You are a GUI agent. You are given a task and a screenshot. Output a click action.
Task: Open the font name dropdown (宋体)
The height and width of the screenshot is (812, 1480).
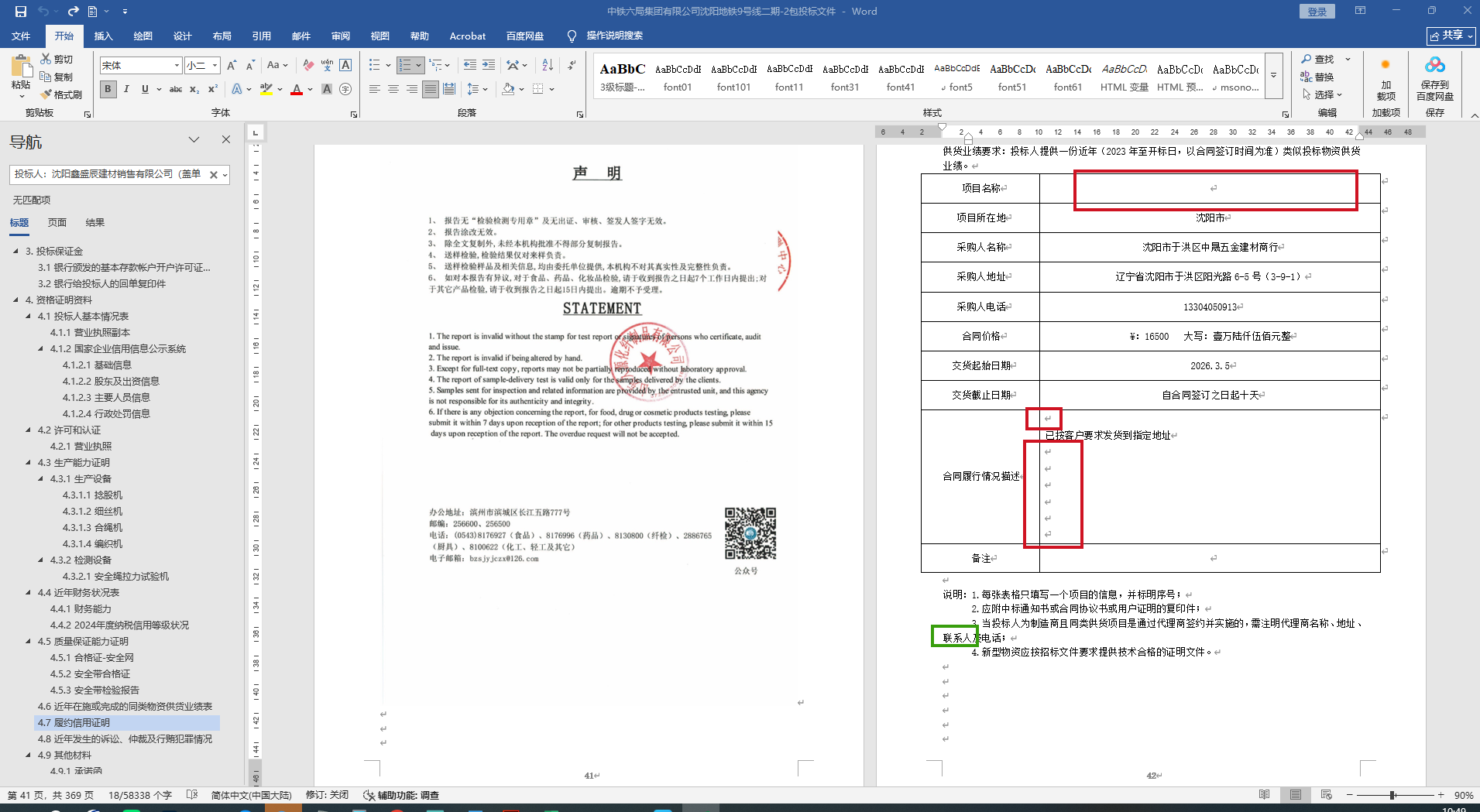tap(177, 66)
